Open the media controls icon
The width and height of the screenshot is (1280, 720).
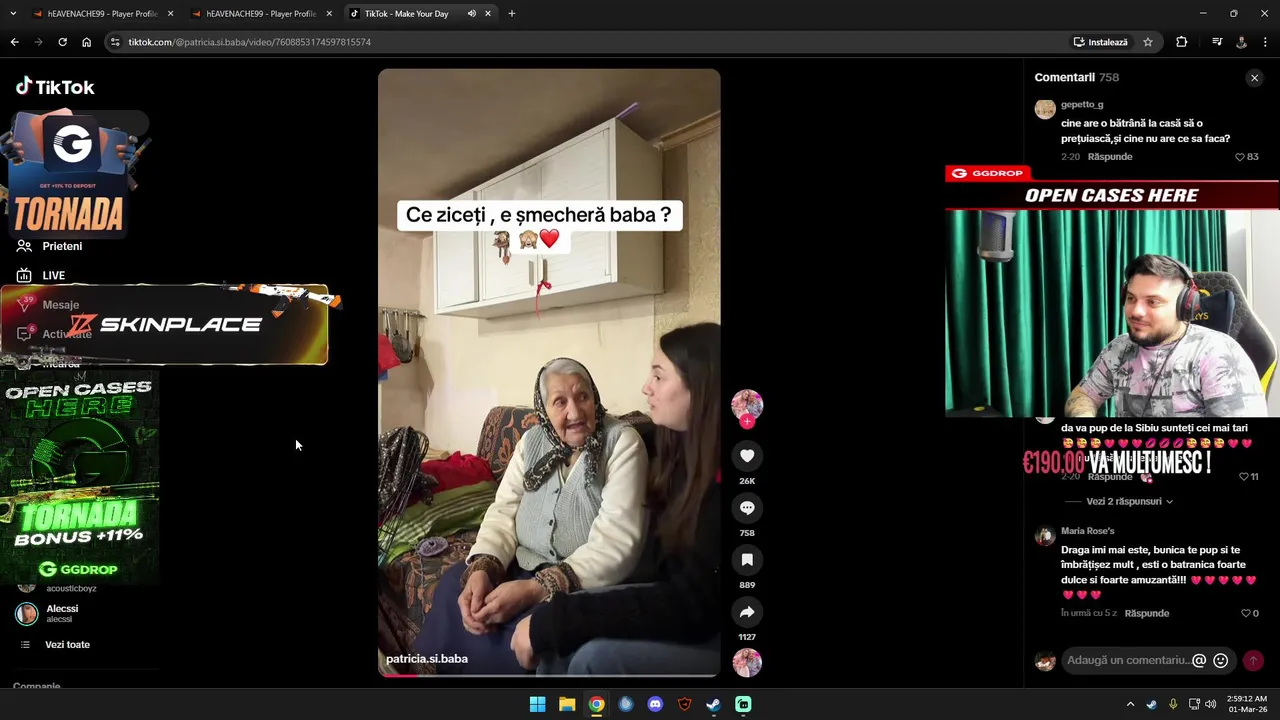(1217, 42)
